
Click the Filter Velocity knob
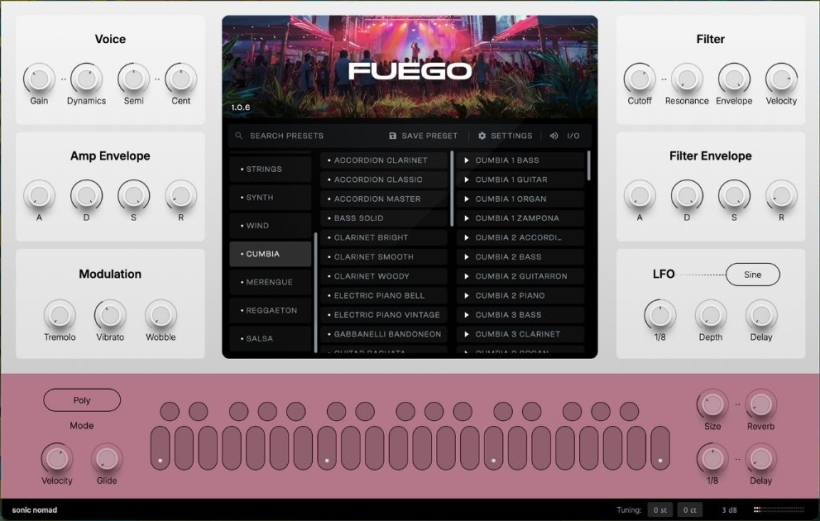[x=781, y=78]
